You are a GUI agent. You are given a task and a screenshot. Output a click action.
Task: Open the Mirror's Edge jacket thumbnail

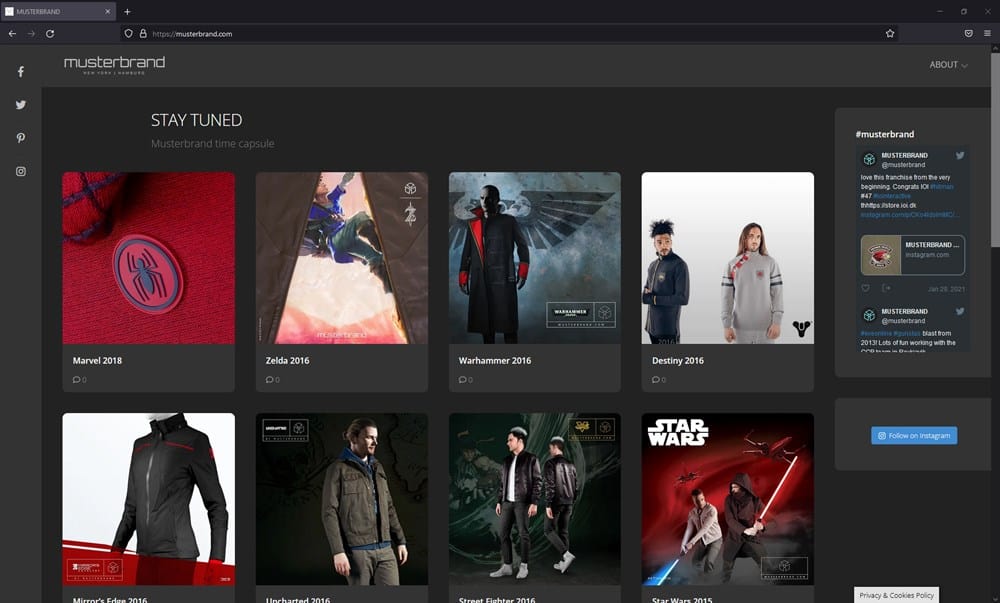149,499
